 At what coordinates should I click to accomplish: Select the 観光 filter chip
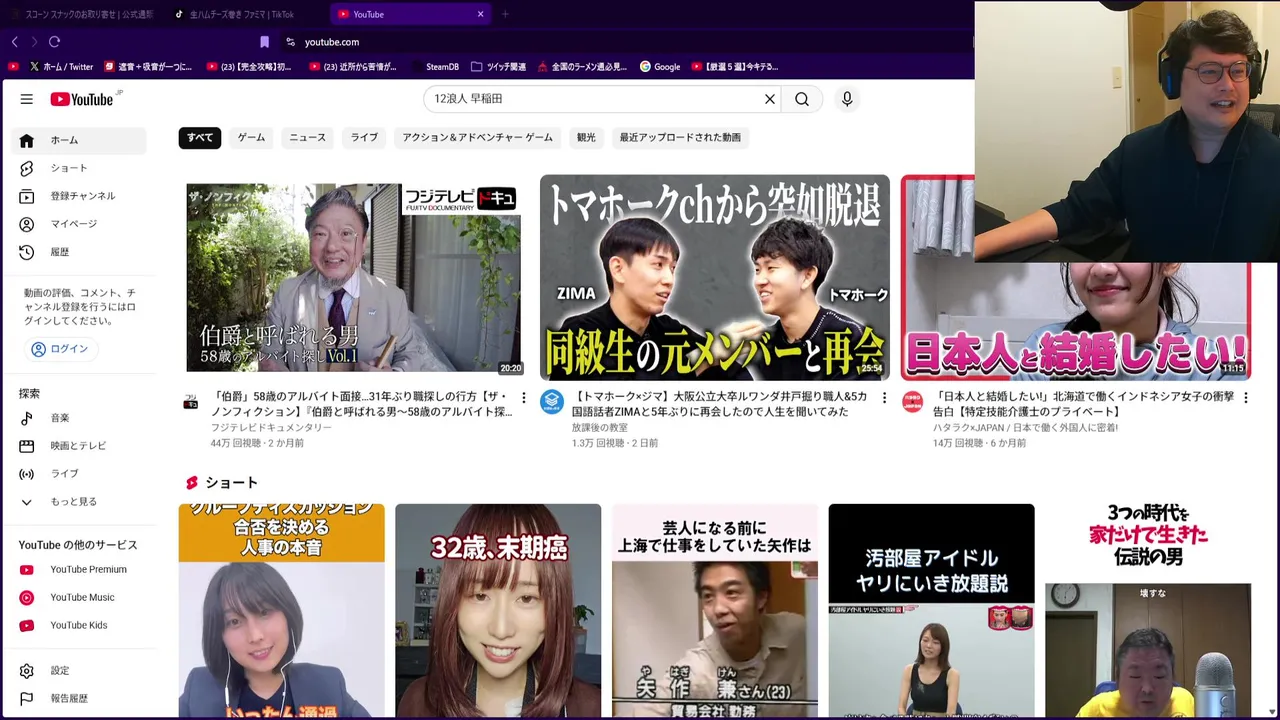[586, 138]
